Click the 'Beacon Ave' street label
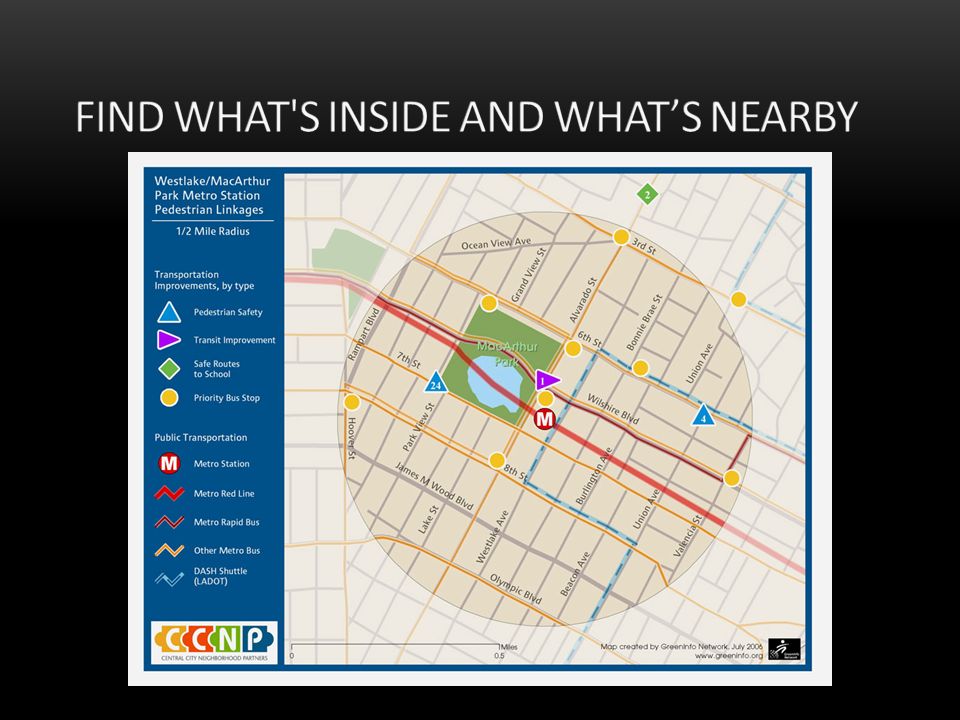The width and height of the screenshot is (960, 720). click(x=575, y=574)
